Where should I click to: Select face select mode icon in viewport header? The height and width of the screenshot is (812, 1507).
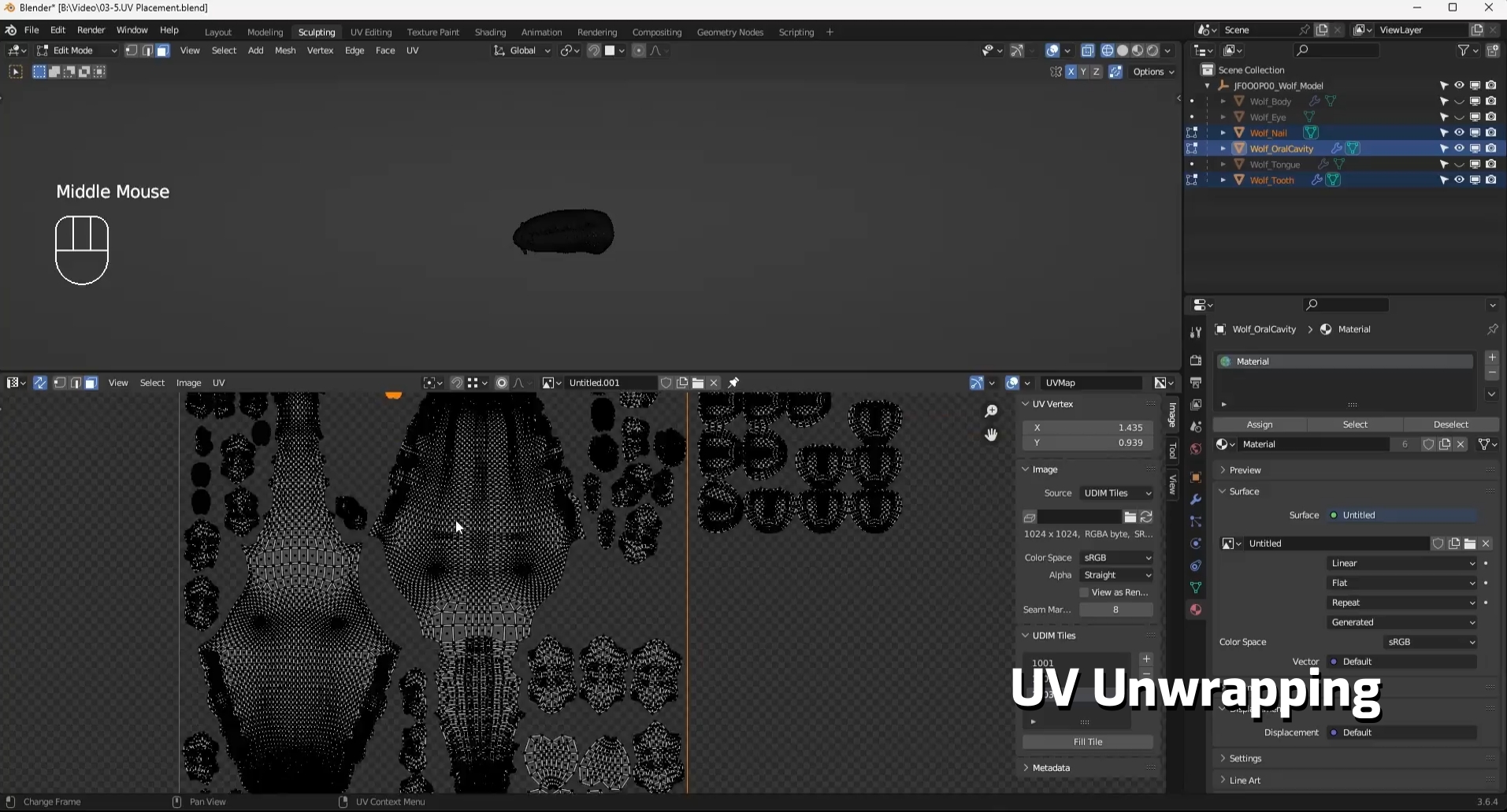tap(162, 50)
